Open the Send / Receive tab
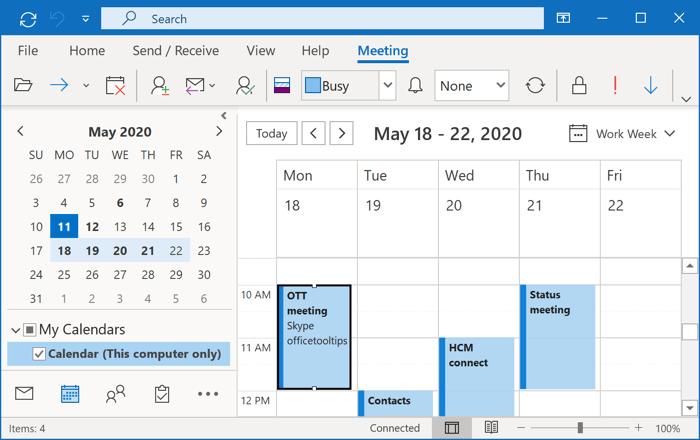 (x=175, y=51)
